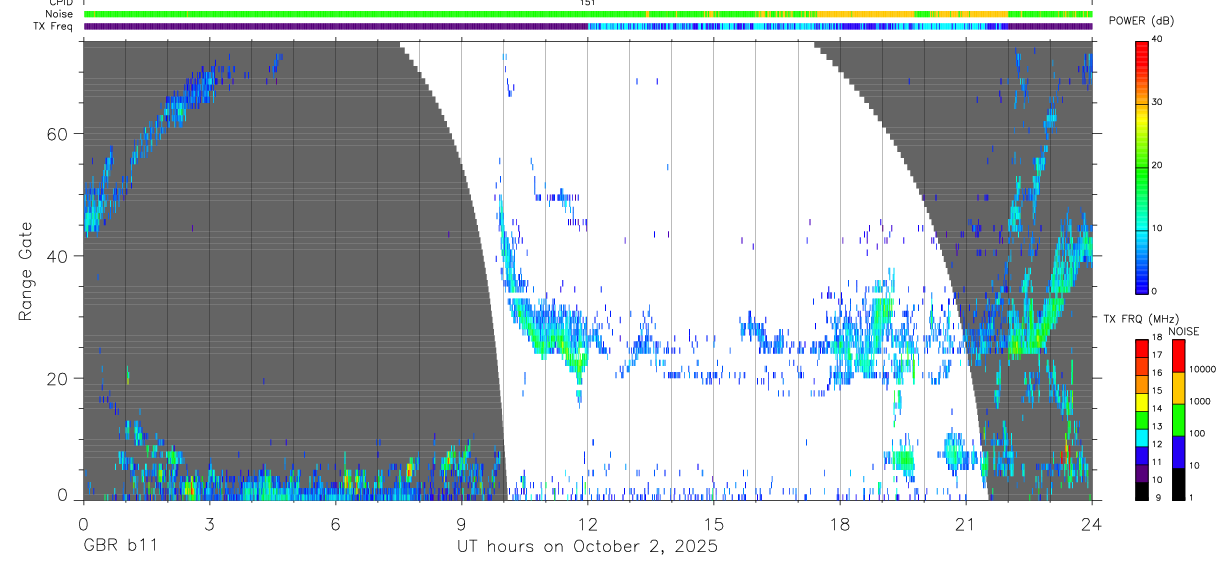The image size is (1228, 567).
Task: Click the 'Range Gate' y-axis label
Action: (x=27, y=272)
